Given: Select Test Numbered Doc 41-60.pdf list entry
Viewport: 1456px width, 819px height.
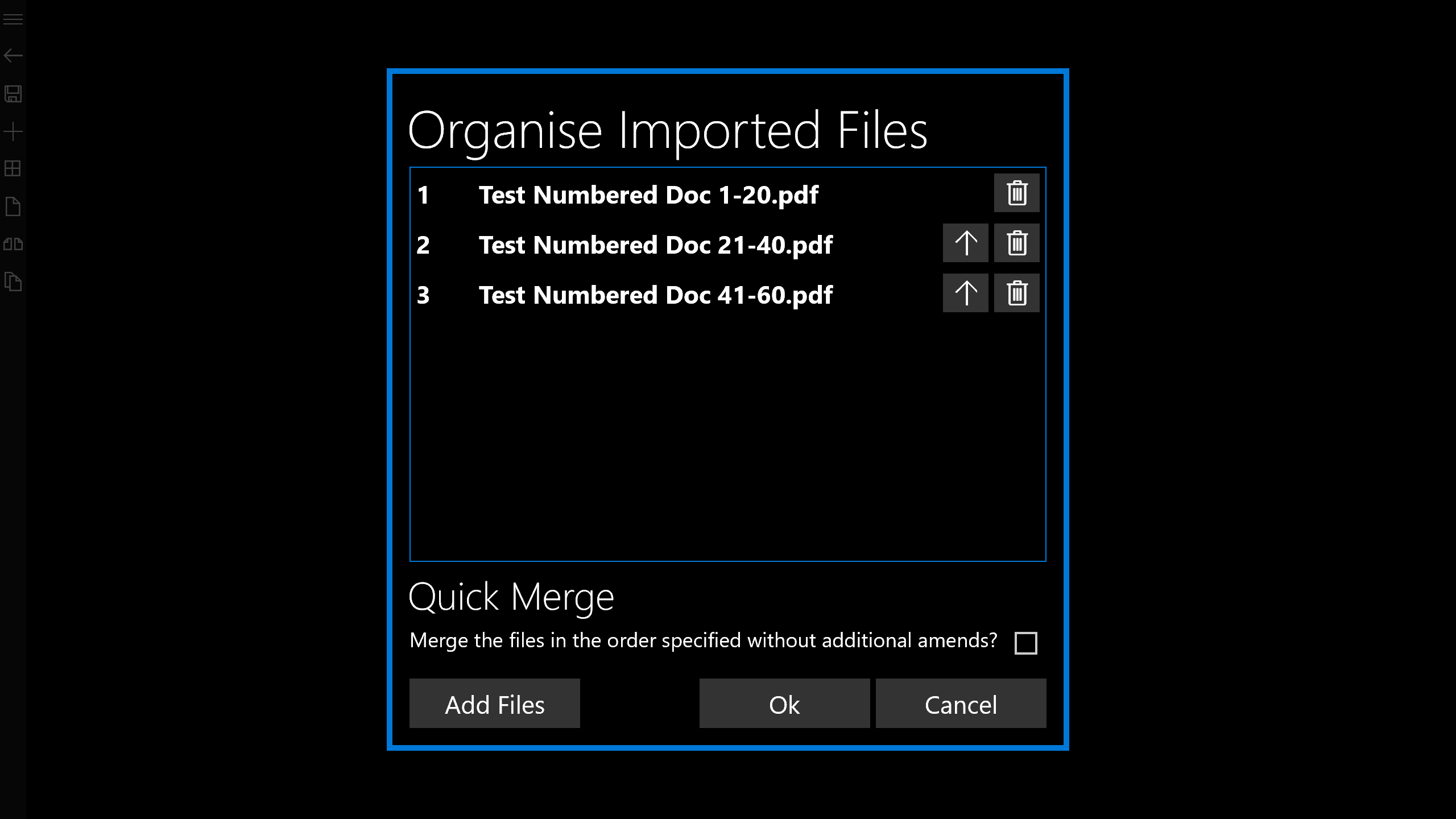Looking at the screenshot, I should tap(655, 295).
